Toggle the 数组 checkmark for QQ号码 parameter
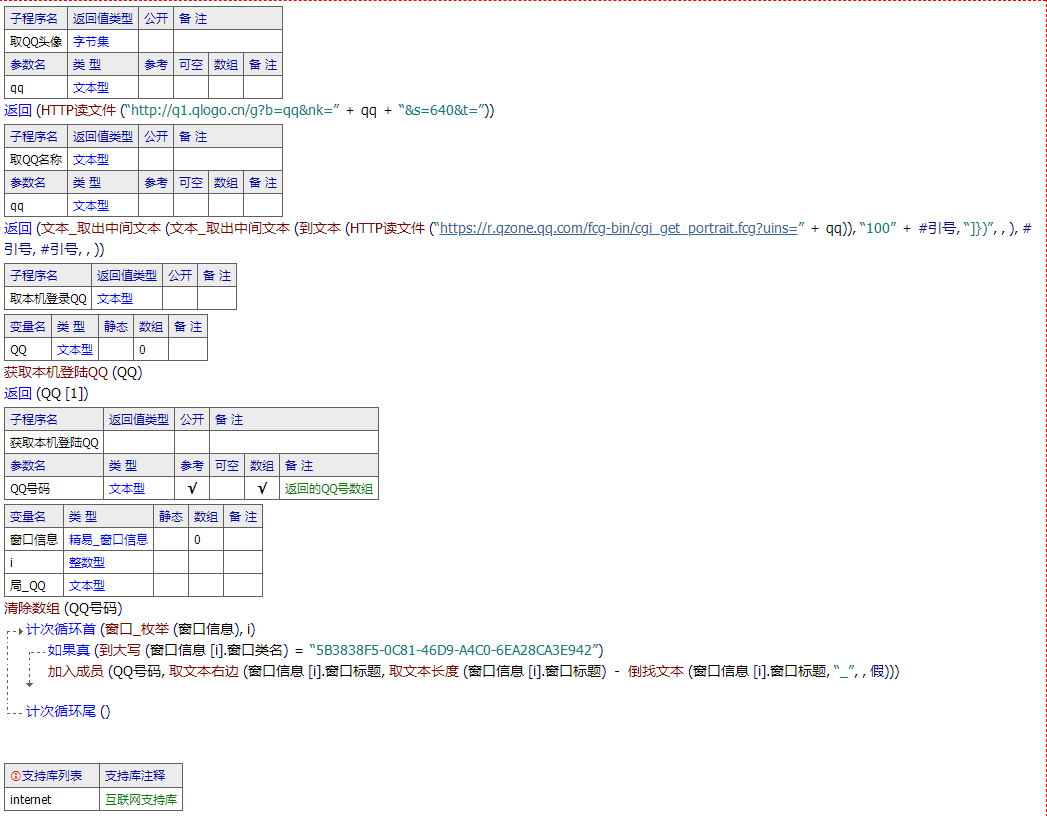This screenshot has width=1047, height=816. click(x=262, y=489)
